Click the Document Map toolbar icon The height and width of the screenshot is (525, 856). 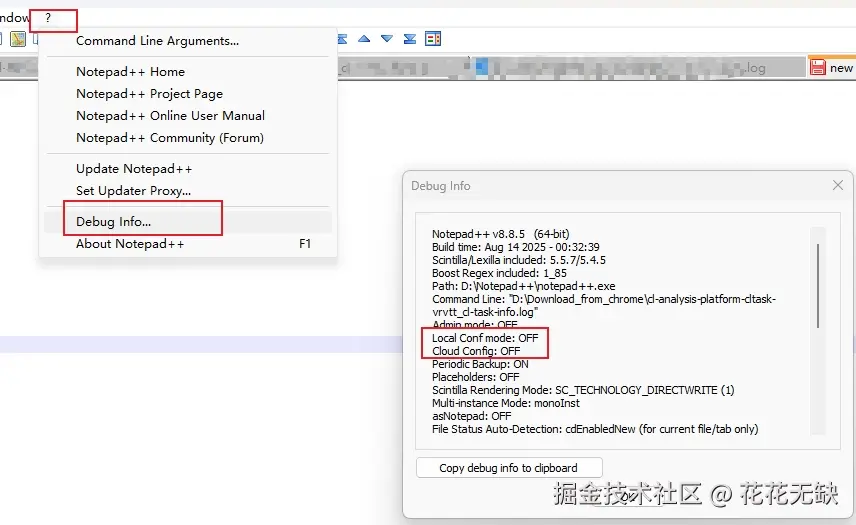[18, 39]
